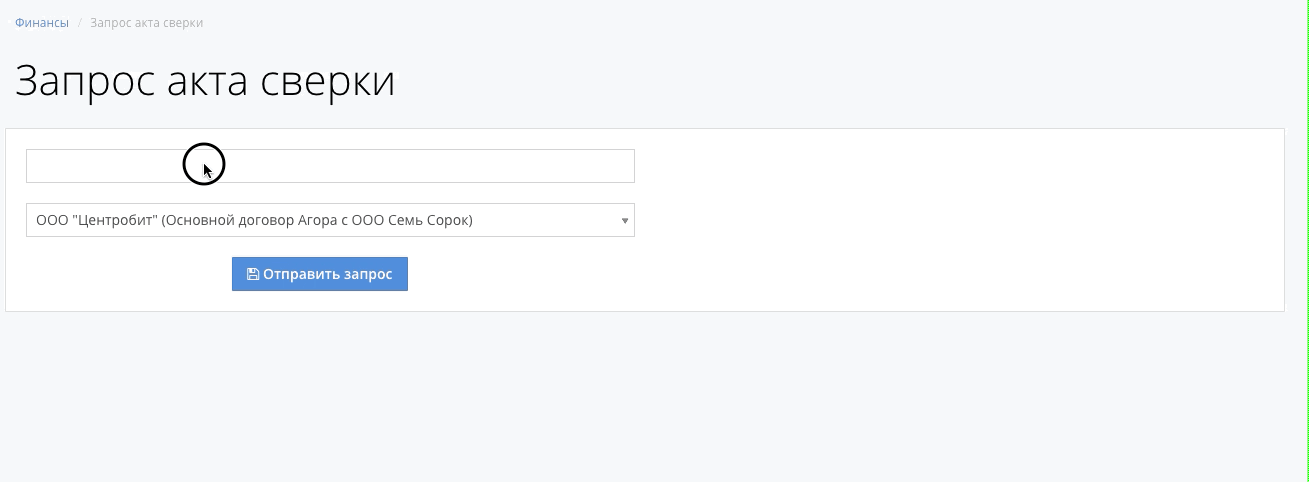Navigate back to the Финансы section
Viewport: 1309px width, 482px height.
click(x=42, y=22)
